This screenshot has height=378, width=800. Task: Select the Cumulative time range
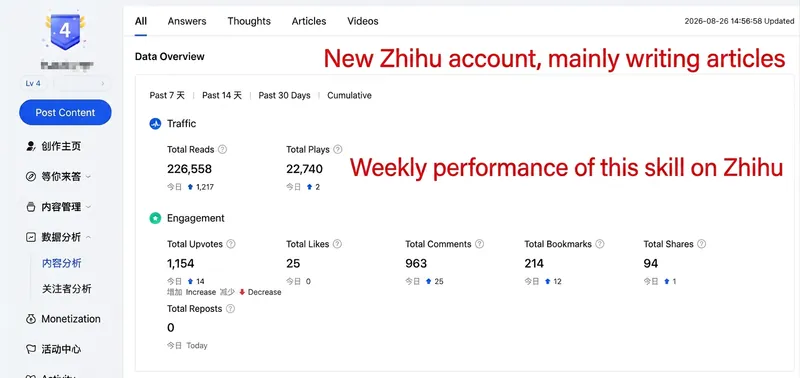(349, 95)
